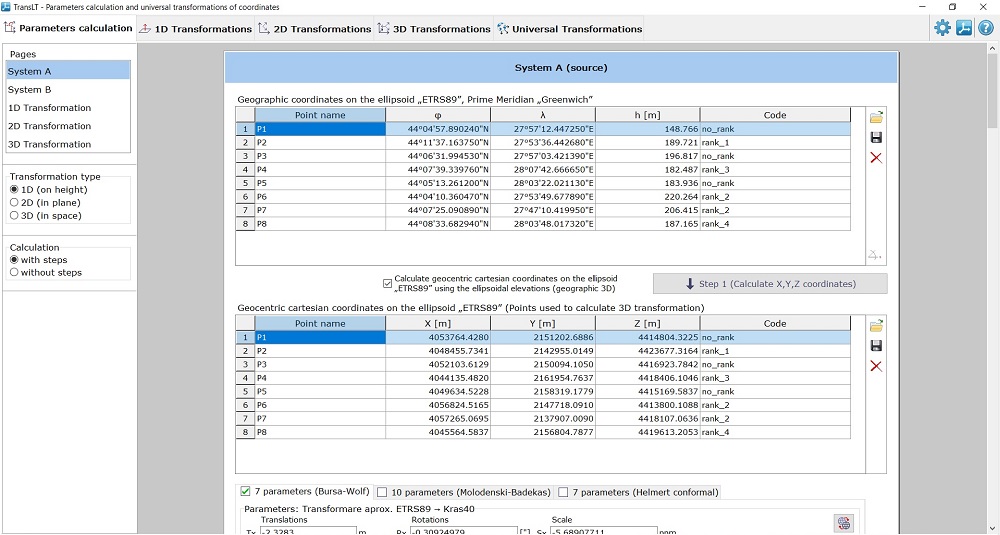Select X value 4045564.5837
The height and width of the screenshot is (535, 1000).
438,432
